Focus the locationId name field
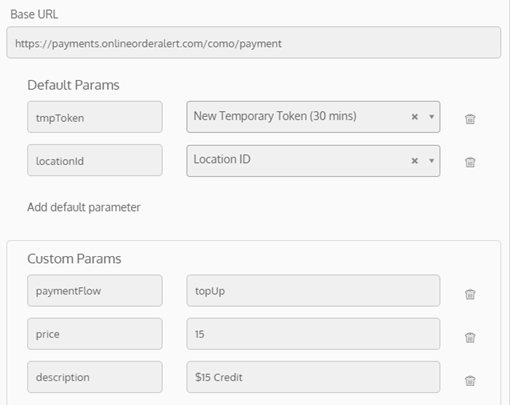This screenshot has height=405, width=510. (95, 160)
